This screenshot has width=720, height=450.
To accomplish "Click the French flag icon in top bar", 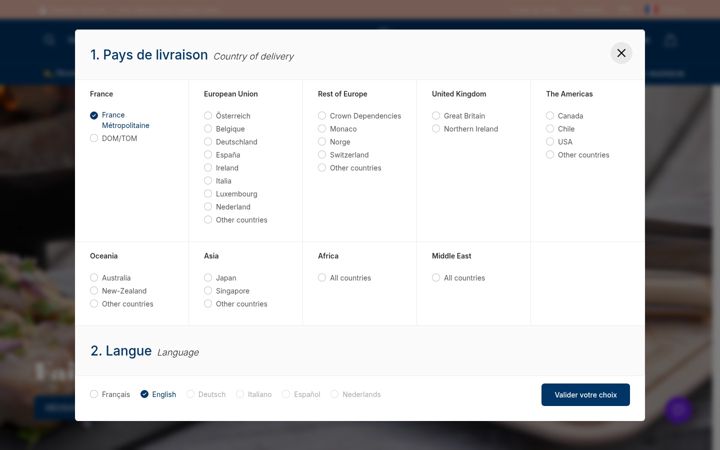I will (x=651, y=9).
